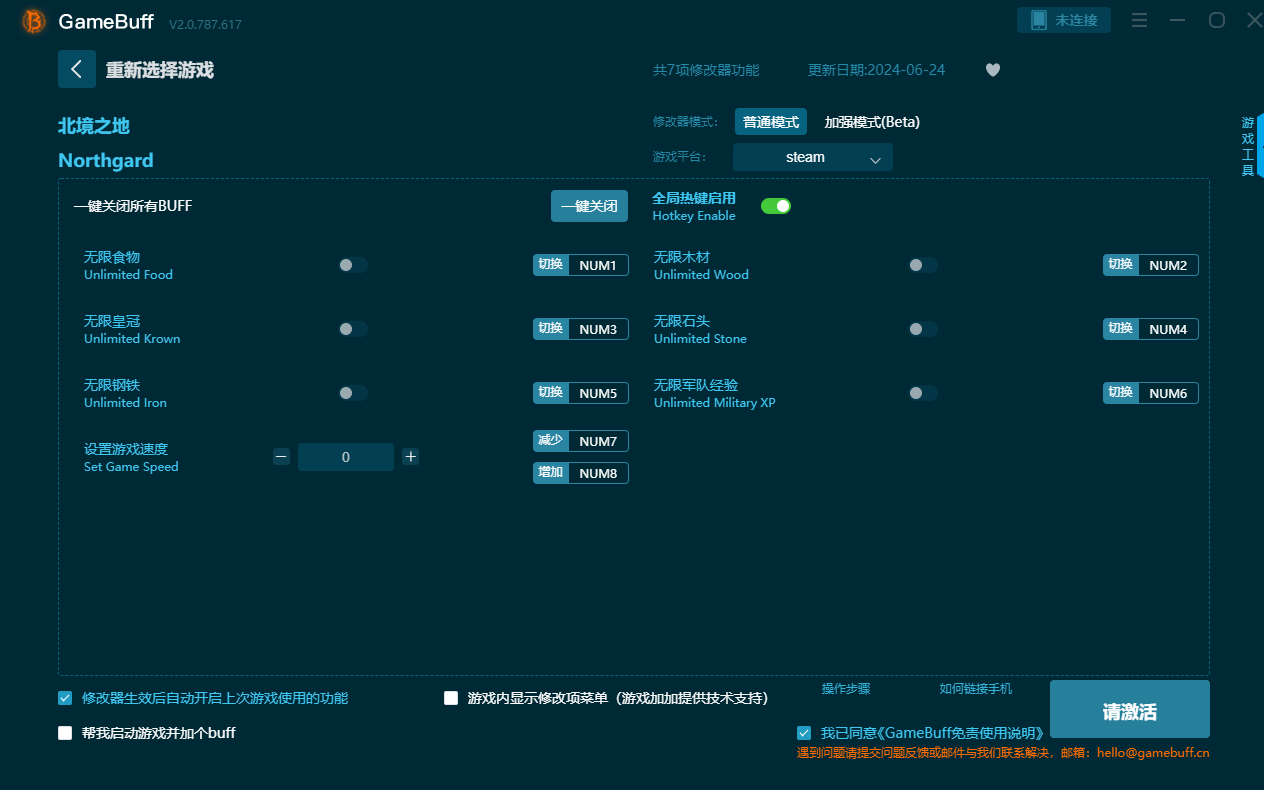Click the NUM3 hotkey for Unlimited Krown

598,329
